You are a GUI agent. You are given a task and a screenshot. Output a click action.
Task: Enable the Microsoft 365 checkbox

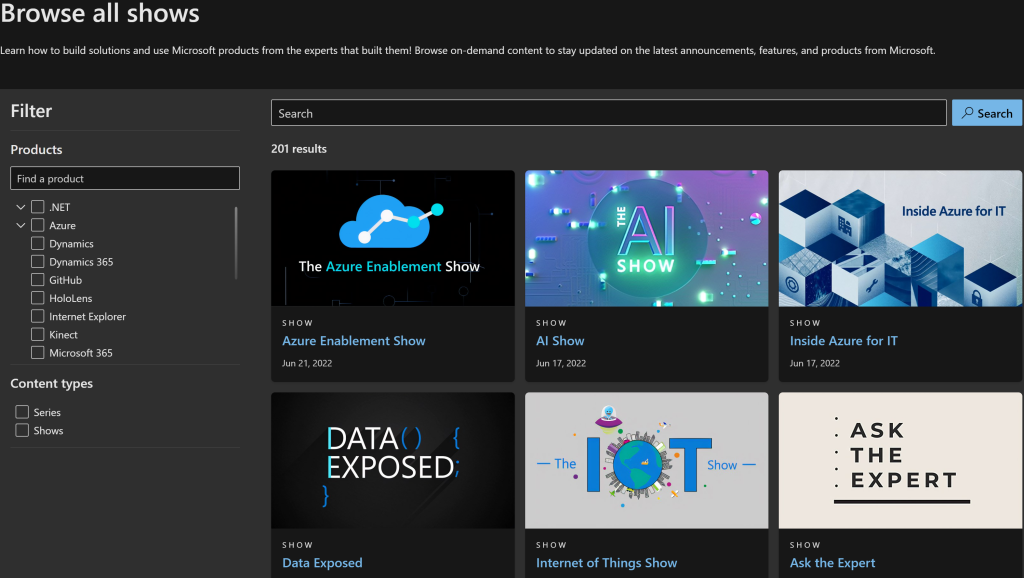tap(38, 353)
